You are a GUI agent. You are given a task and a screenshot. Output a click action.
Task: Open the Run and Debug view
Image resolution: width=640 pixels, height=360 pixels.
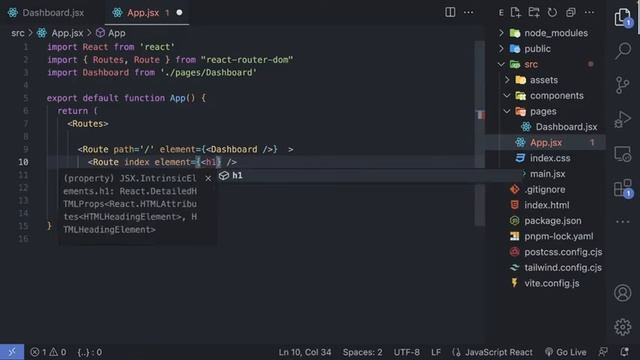coord(622,119)
